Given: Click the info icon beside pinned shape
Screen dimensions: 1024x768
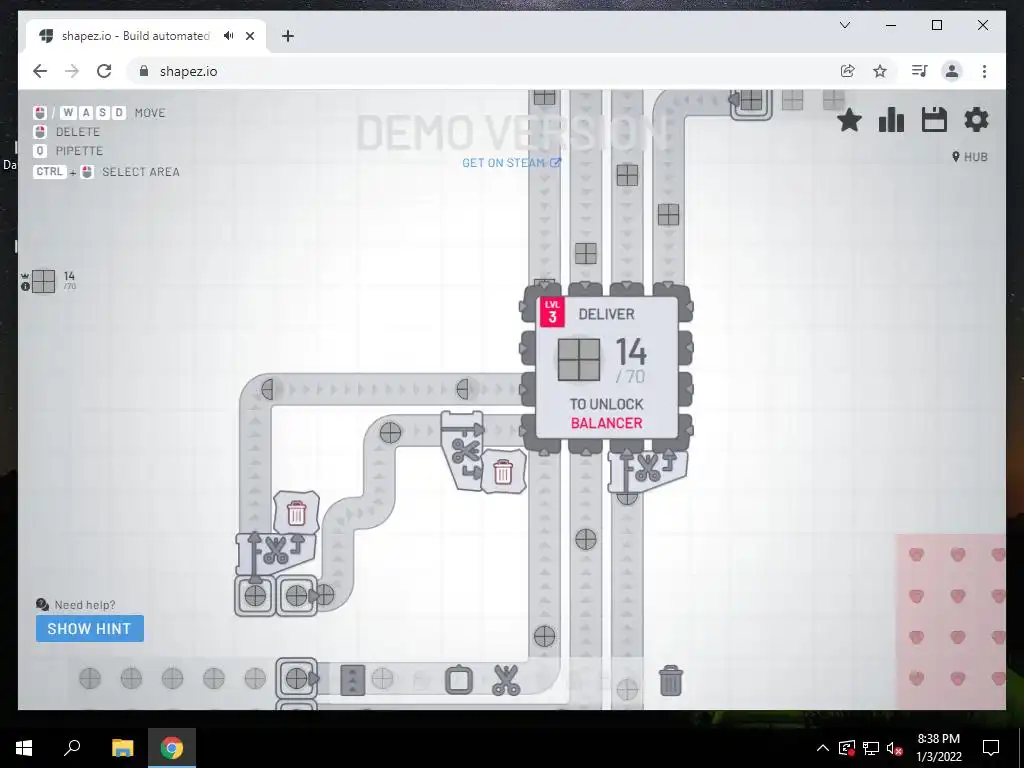Looking at the screenshot, I should tap(25, 287).
